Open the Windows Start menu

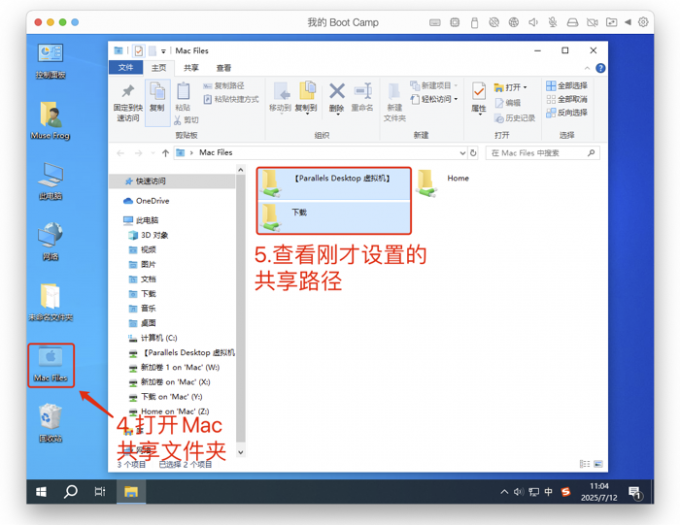tap(41, 492)
